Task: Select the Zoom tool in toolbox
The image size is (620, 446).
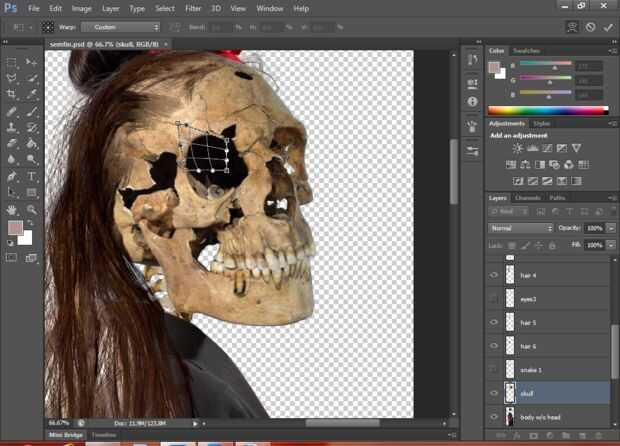Action: pyautogui.click(x=31, y=209)
